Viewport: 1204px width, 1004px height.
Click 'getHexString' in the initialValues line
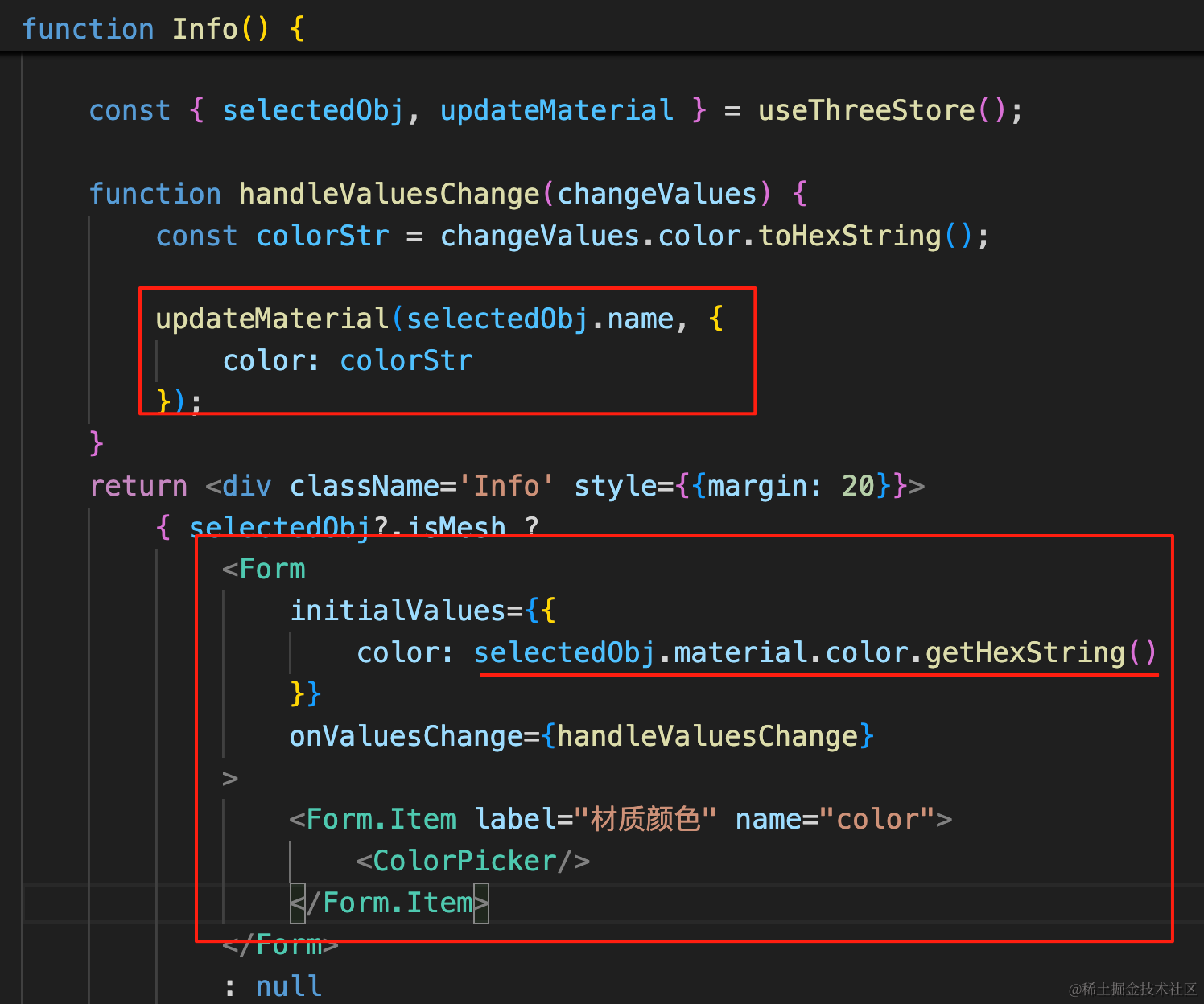(x=1025, y=652)
